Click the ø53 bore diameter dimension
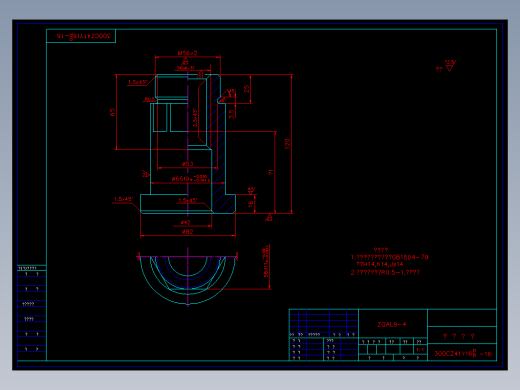 pos(188,164)
